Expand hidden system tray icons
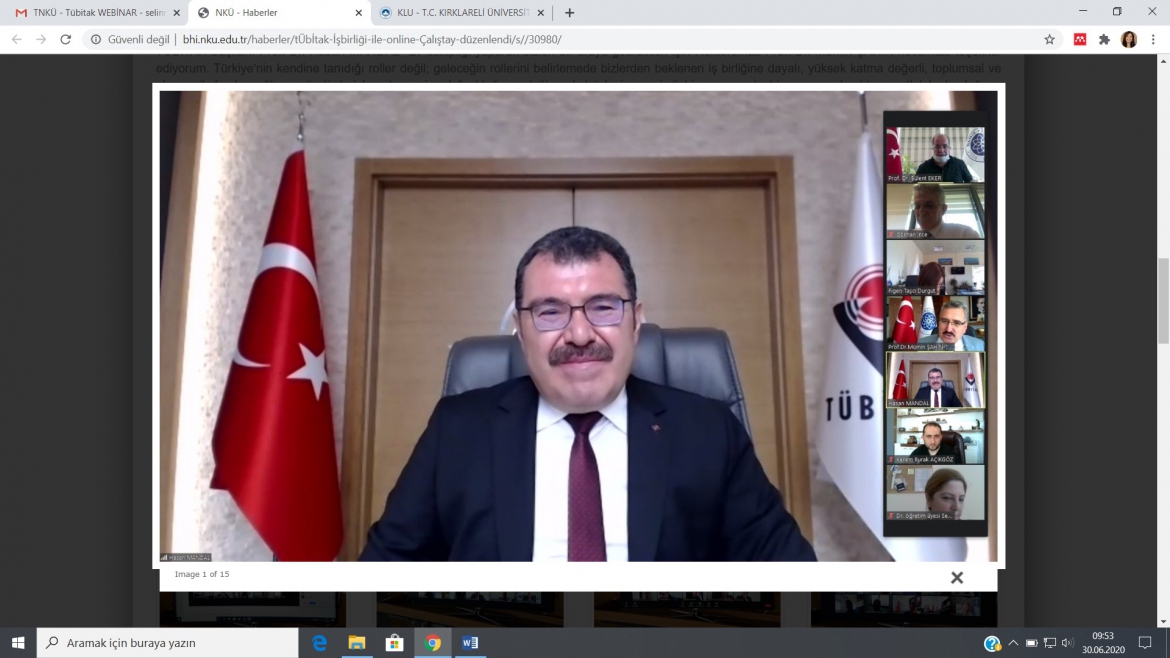The width and height of the screenshot is (1170, 658). coord(1013,643)
